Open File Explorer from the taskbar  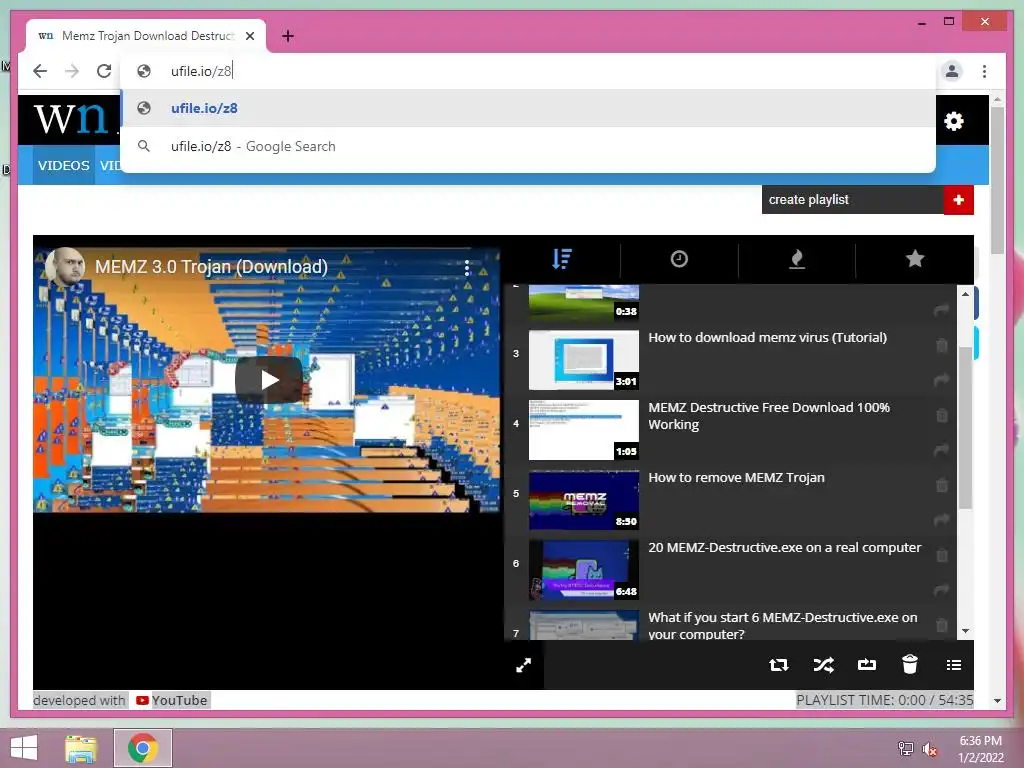pyautogui.click(x=81, y=748)
